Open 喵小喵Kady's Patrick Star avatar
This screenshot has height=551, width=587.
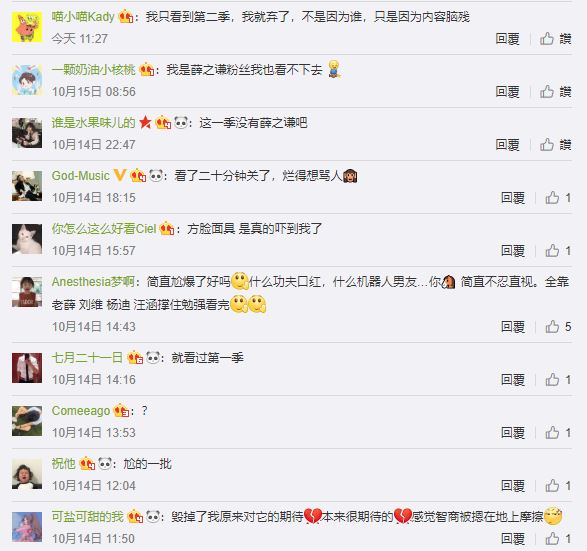[x=27, y=27]
